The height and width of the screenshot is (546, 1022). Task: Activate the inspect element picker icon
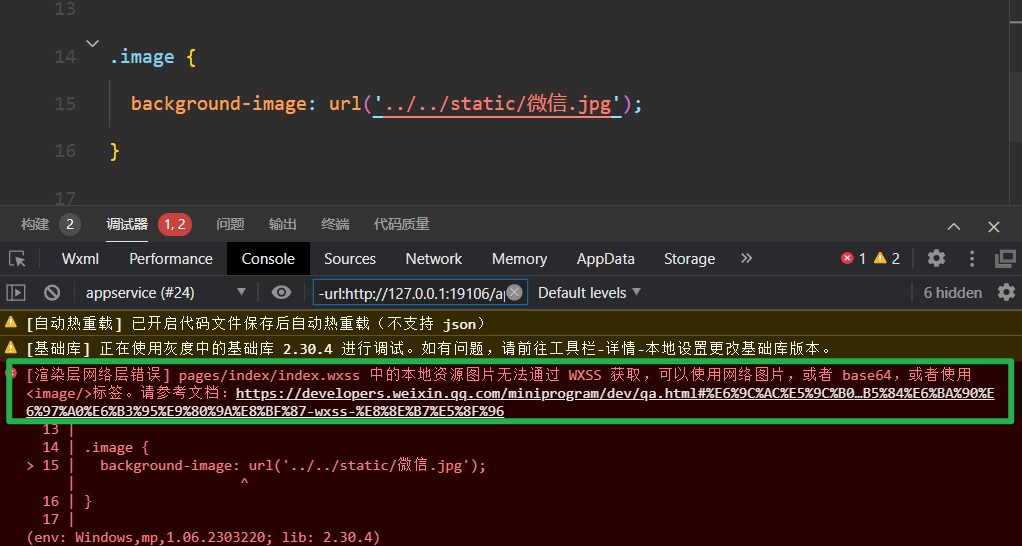(17, 259)
